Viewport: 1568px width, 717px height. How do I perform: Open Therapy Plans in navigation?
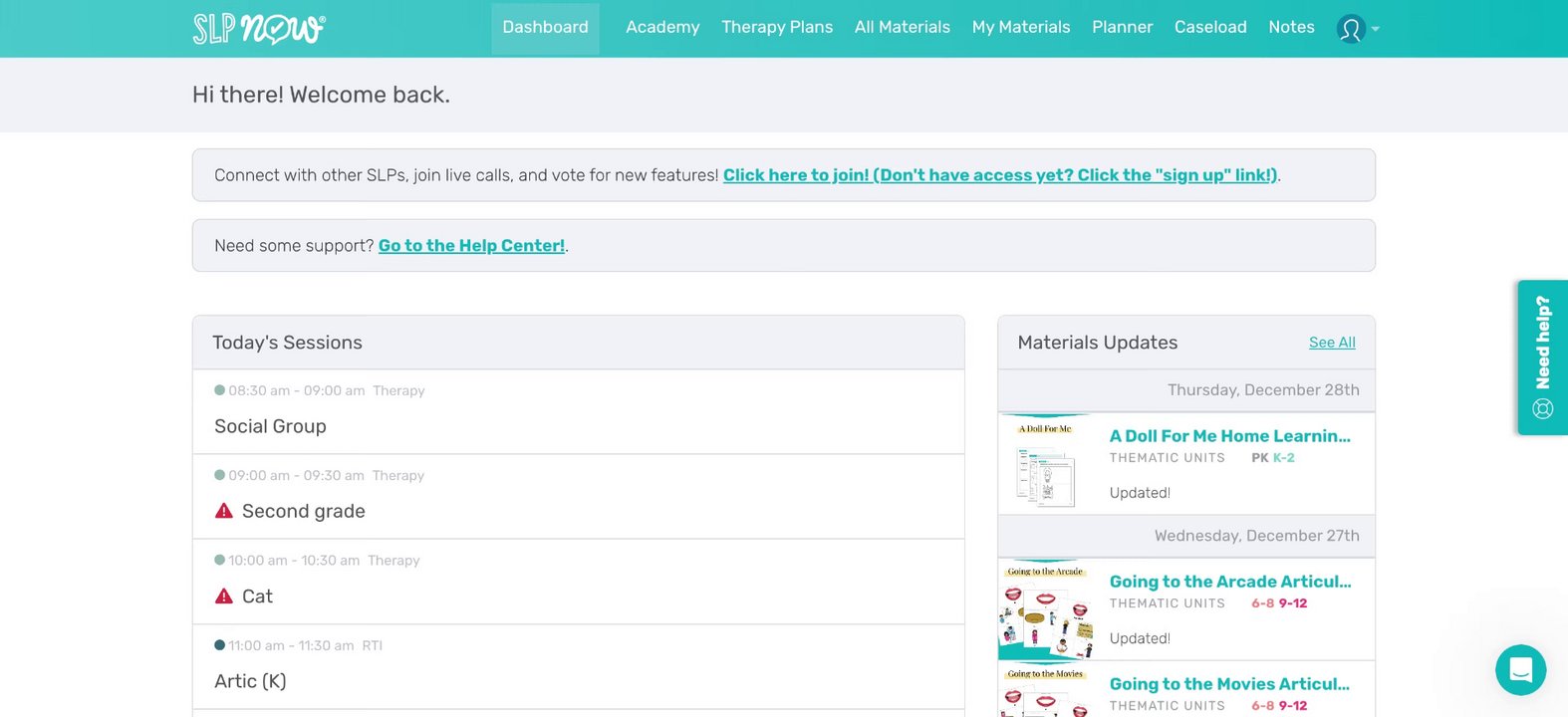(x=777, y=28)
